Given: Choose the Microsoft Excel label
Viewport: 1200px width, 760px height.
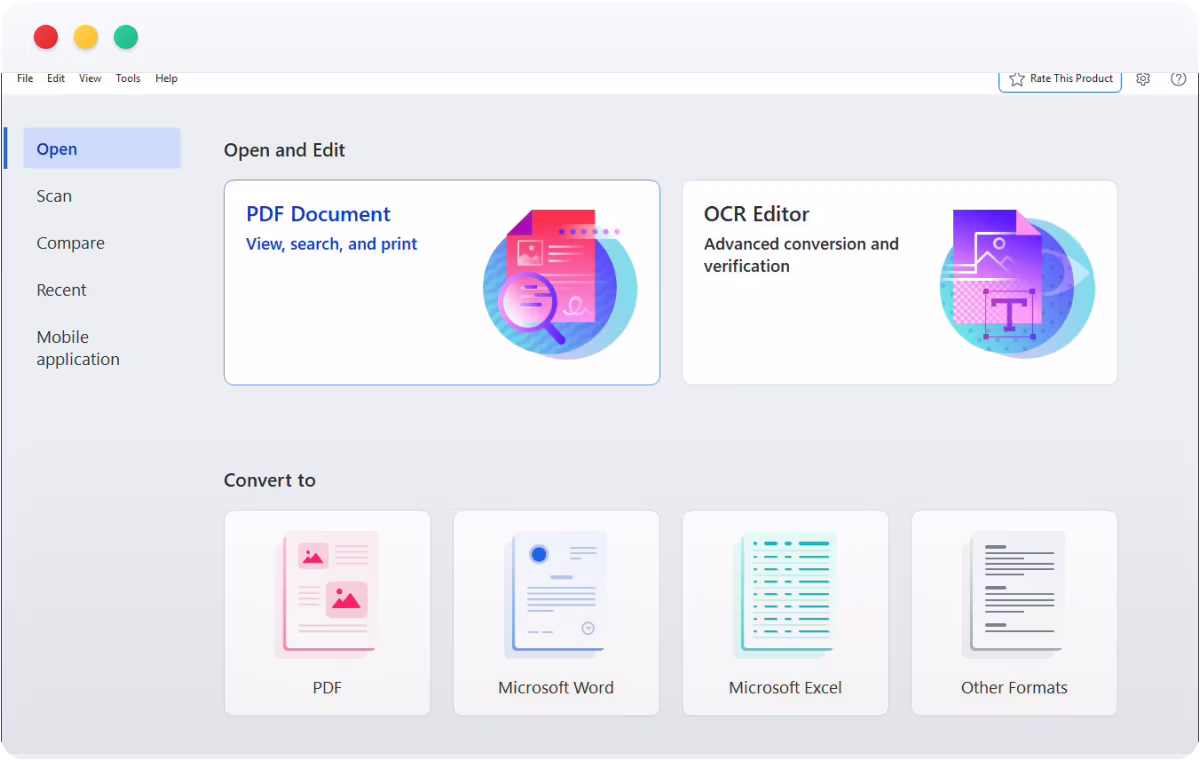Looking at the screenshot, I should tap(785, 688).
